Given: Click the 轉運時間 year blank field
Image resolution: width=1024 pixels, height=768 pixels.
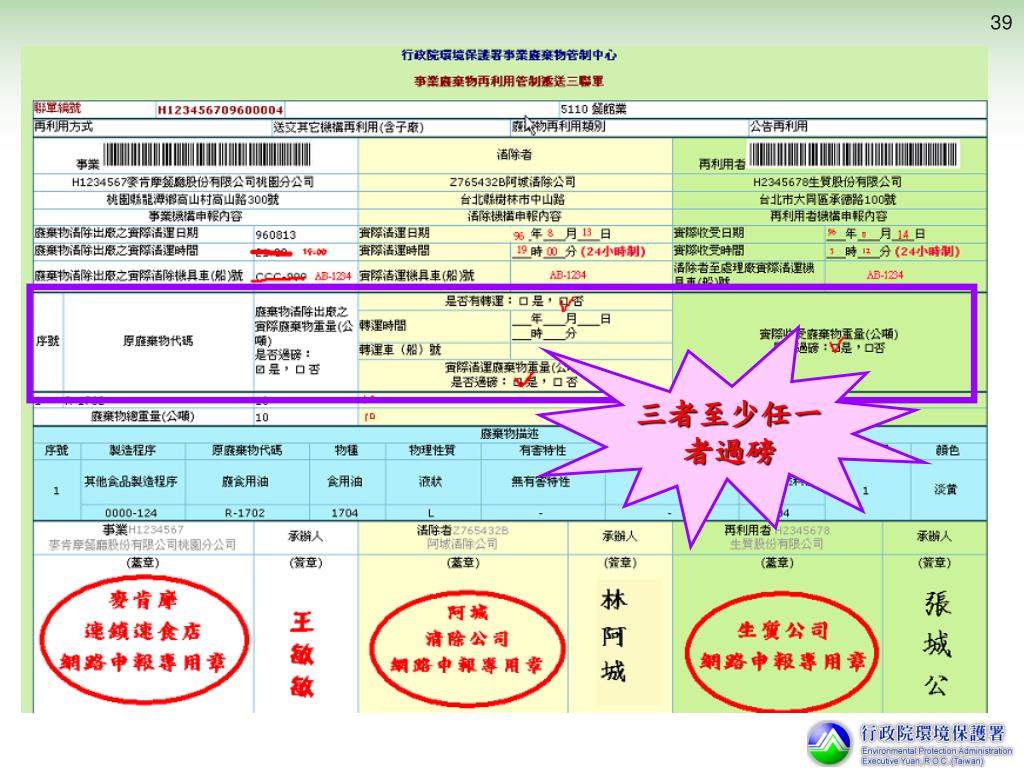Looking at the screenshot, I should (520, 319).
